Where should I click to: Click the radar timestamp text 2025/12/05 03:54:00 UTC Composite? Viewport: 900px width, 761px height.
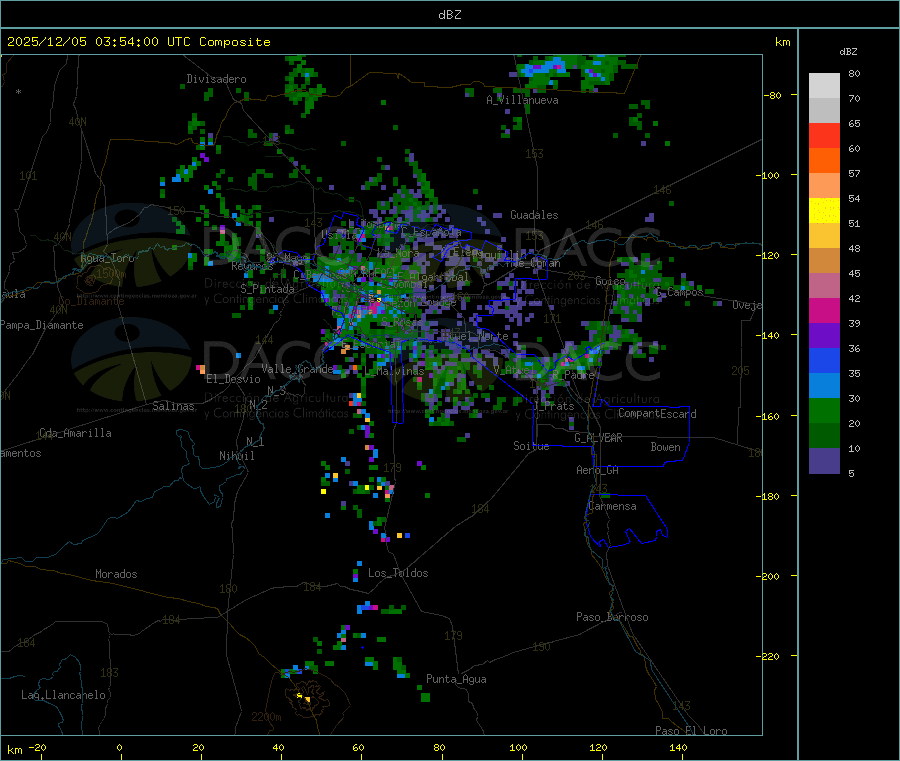138,42
